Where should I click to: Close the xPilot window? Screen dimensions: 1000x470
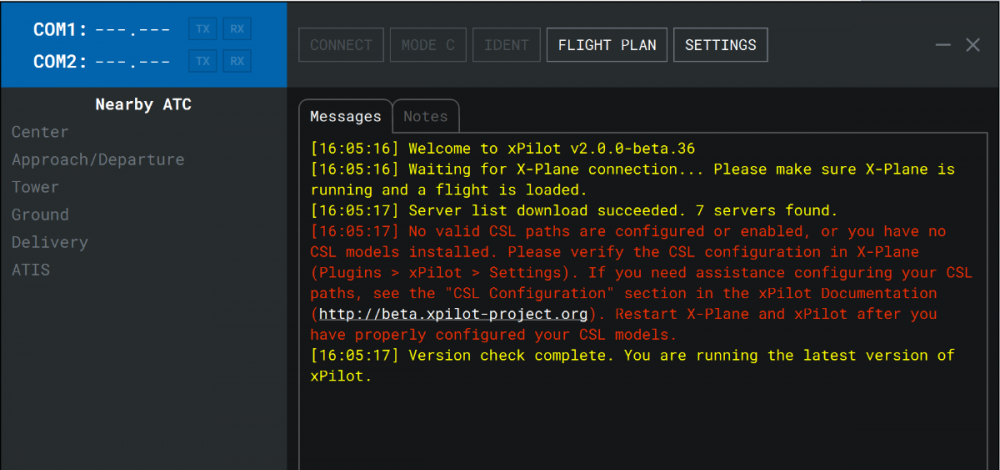(972, 45)
